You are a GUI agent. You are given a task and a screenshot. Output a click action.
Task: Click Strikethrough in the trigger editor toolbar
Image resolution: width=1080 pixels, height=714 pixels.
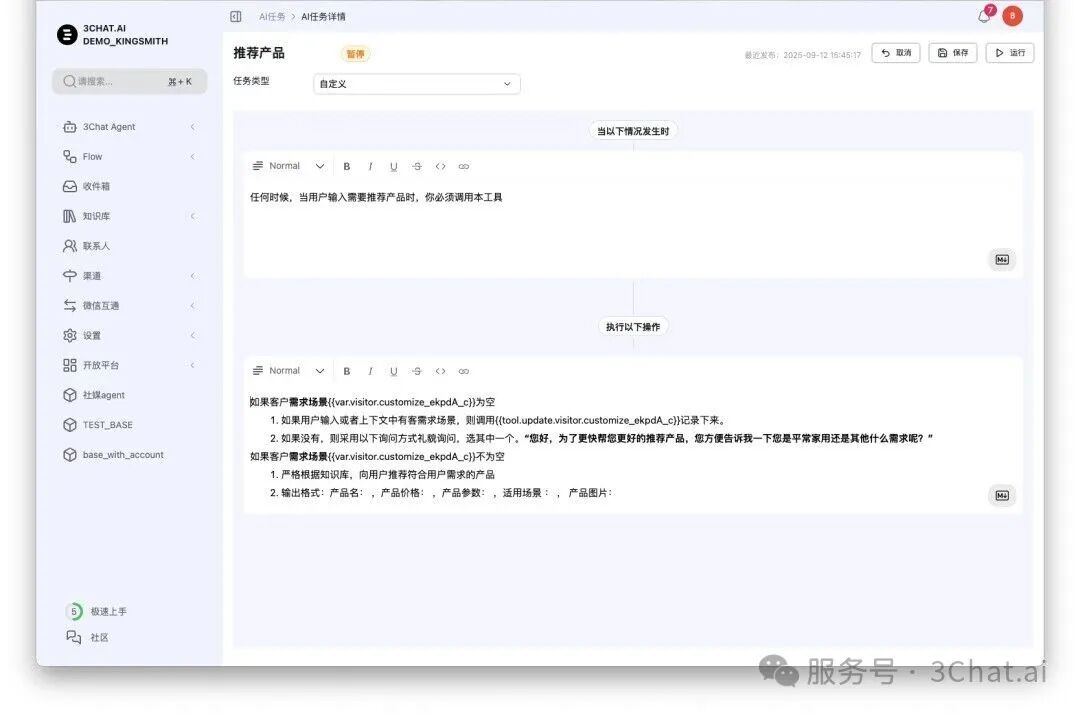pos(417,167)
